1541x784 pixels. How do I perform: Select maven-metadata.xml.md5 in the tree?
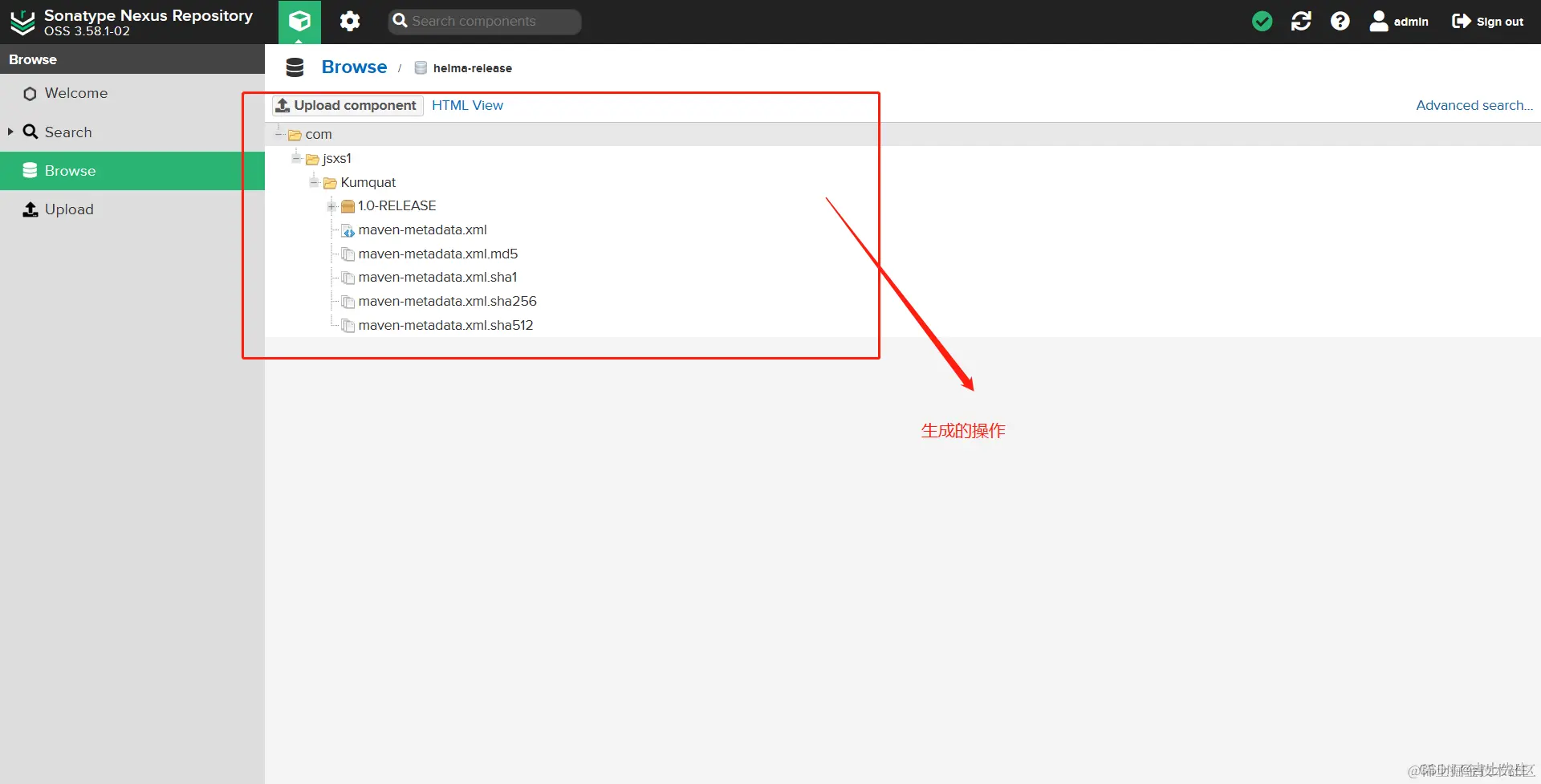438,254
